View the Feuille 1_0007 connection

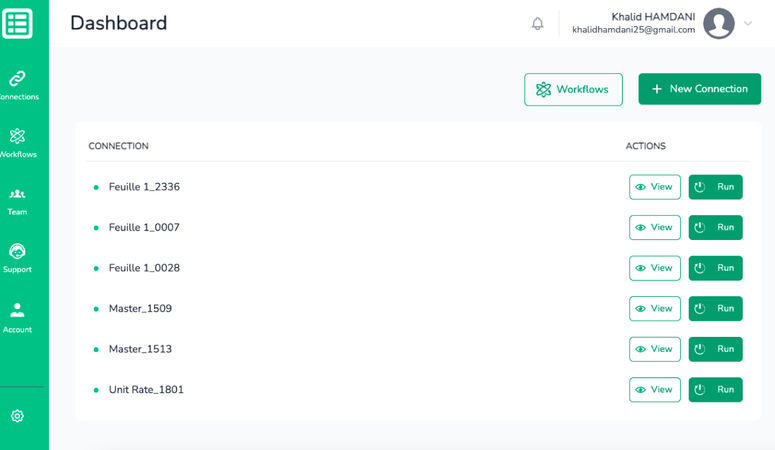[x=654, y=227]
